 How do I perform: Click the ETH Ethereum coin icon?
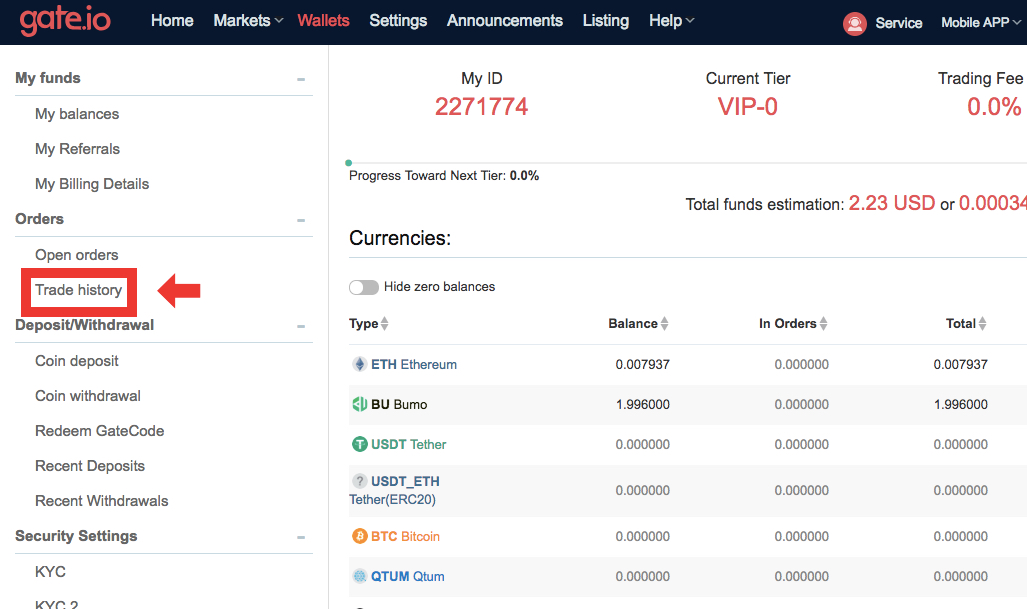click(x=360, y=364)
